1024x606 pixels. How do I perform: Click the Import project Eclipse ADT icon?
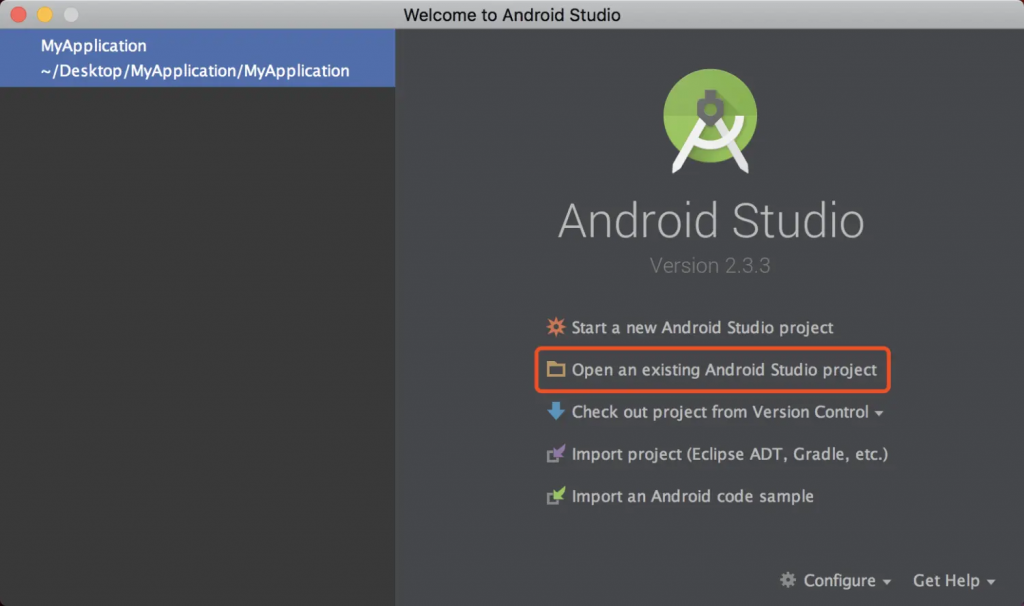point(556,453)
